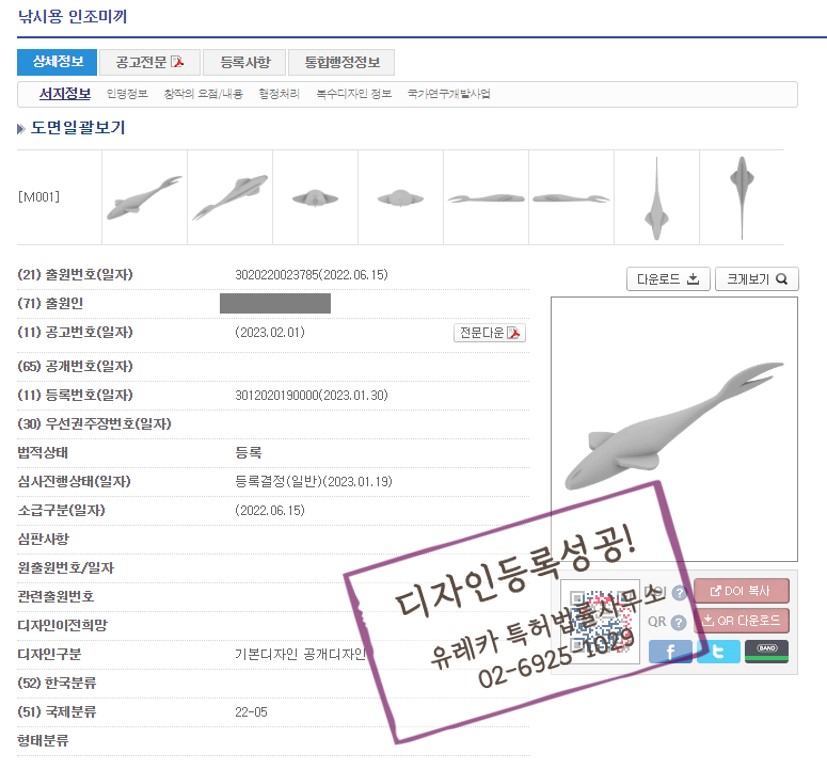Go to 인명정보 sub-menu

tap(127, 94)
